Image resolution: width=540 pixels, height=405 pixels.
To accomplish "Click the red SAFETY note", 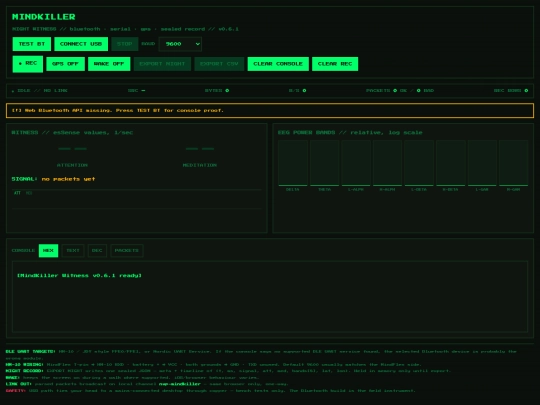I will pyautogui.click(x=211, y=391).
